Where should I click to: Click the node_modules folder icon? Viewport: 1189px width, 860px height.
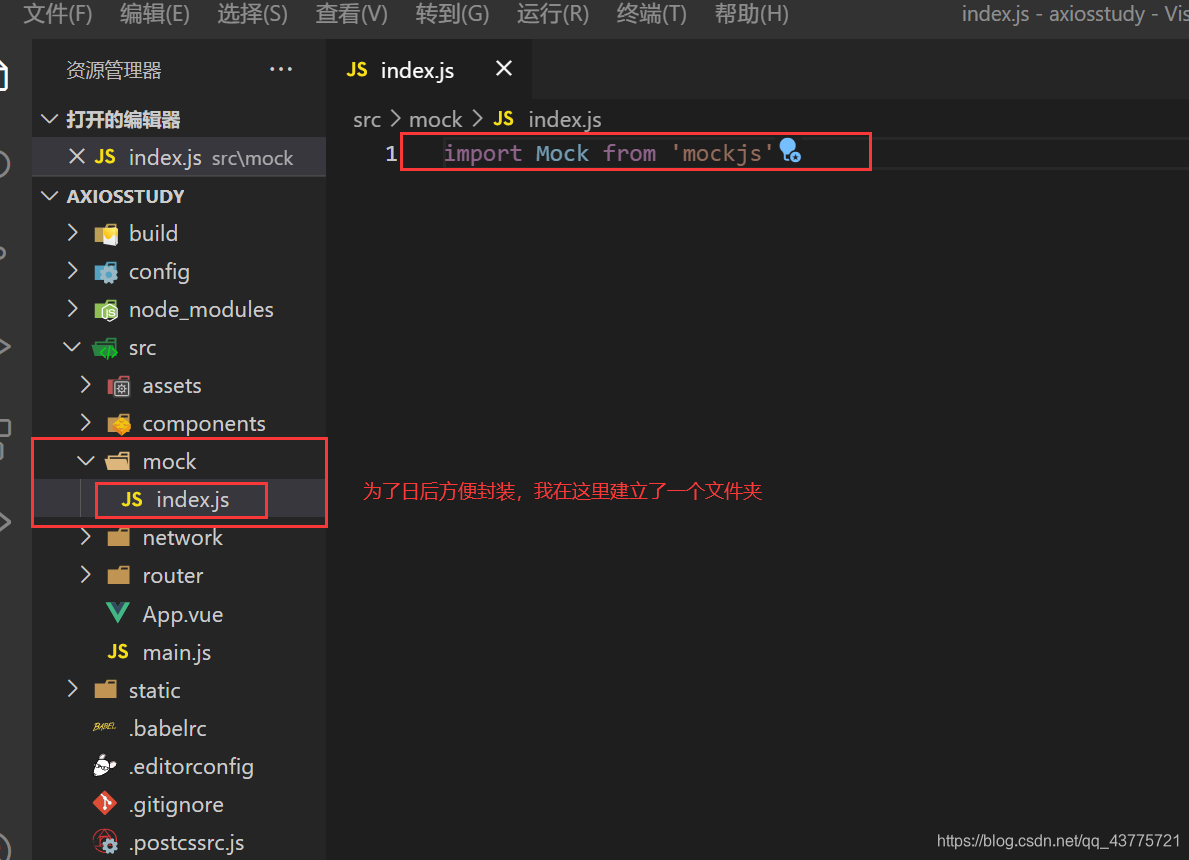[x=106, y=309]
